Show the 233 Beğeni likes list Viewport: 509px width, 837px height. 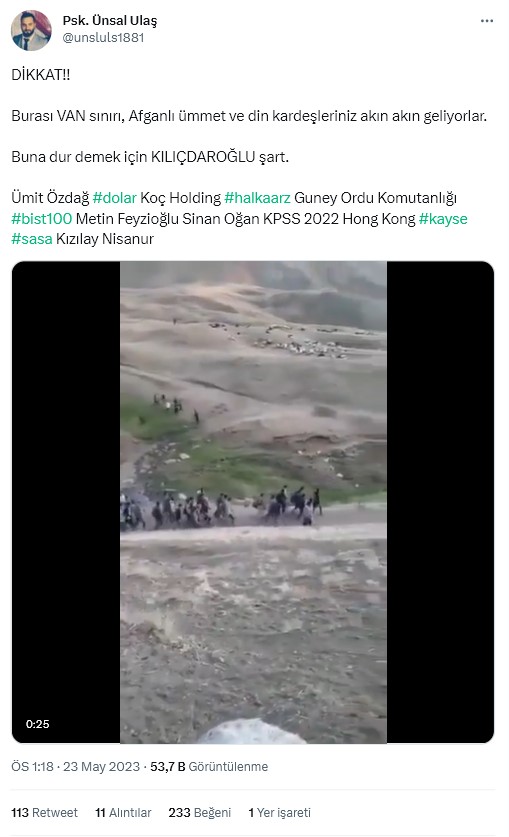tap(200, 813)
